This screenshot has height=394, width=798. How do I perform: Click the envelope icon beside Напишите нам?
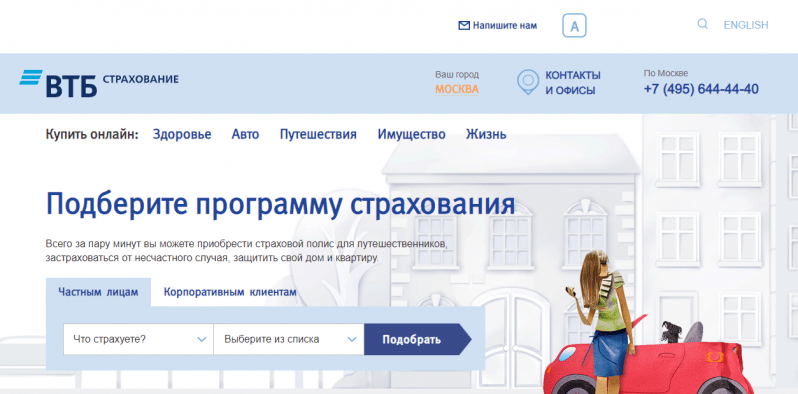click(464, 25)
